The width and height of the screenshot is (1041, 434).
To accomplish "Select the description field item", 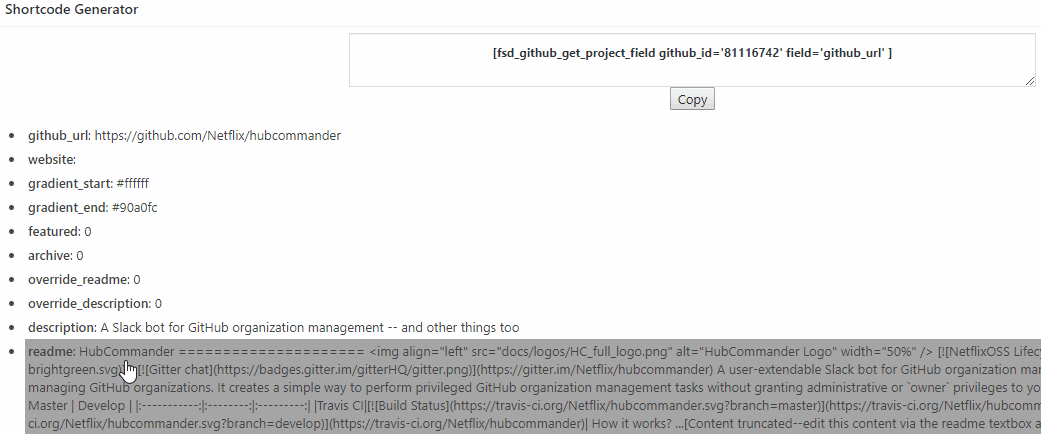I will click(x=274, y=327).
